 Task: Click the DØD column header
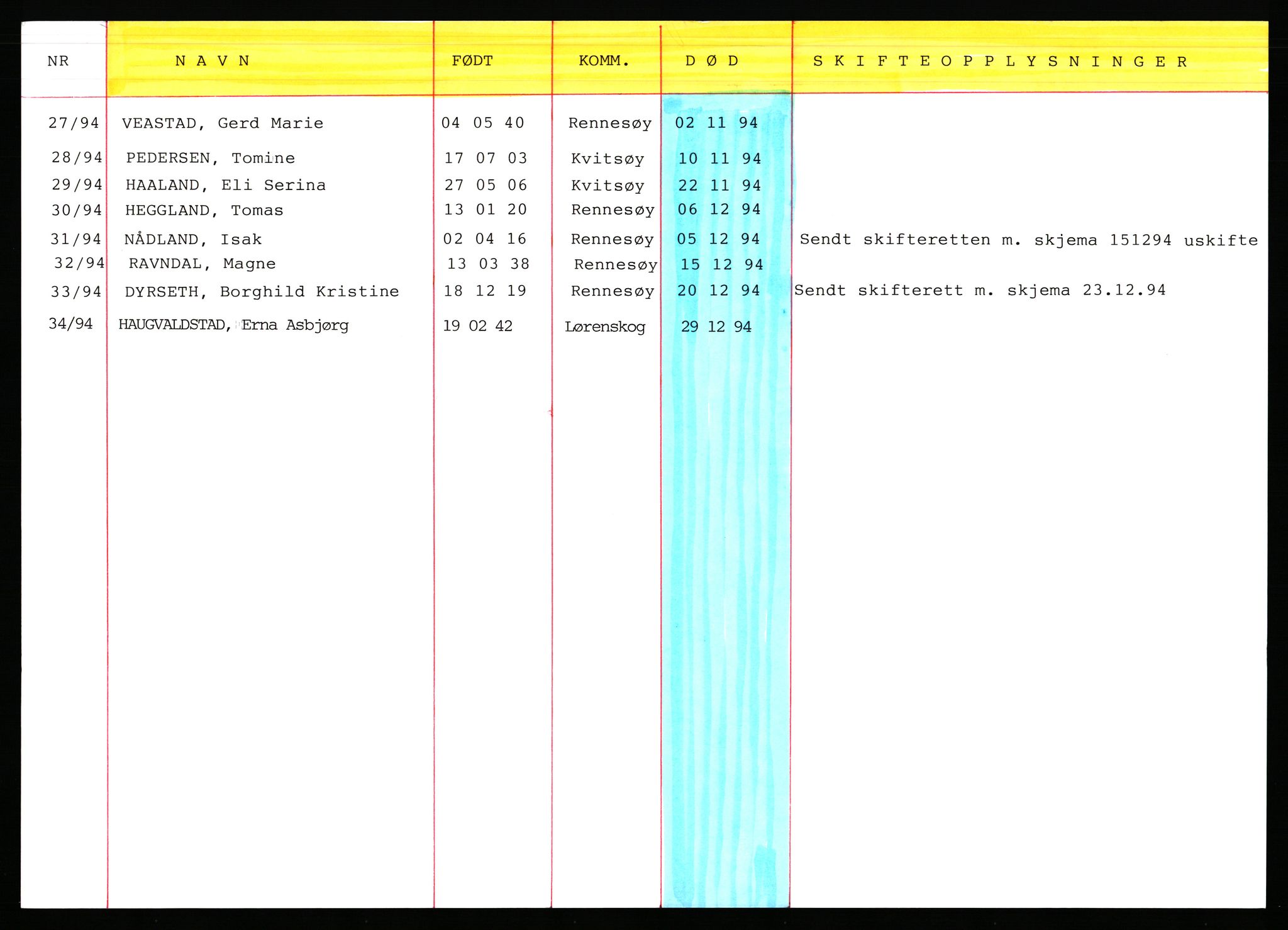(x=712, y=61)
